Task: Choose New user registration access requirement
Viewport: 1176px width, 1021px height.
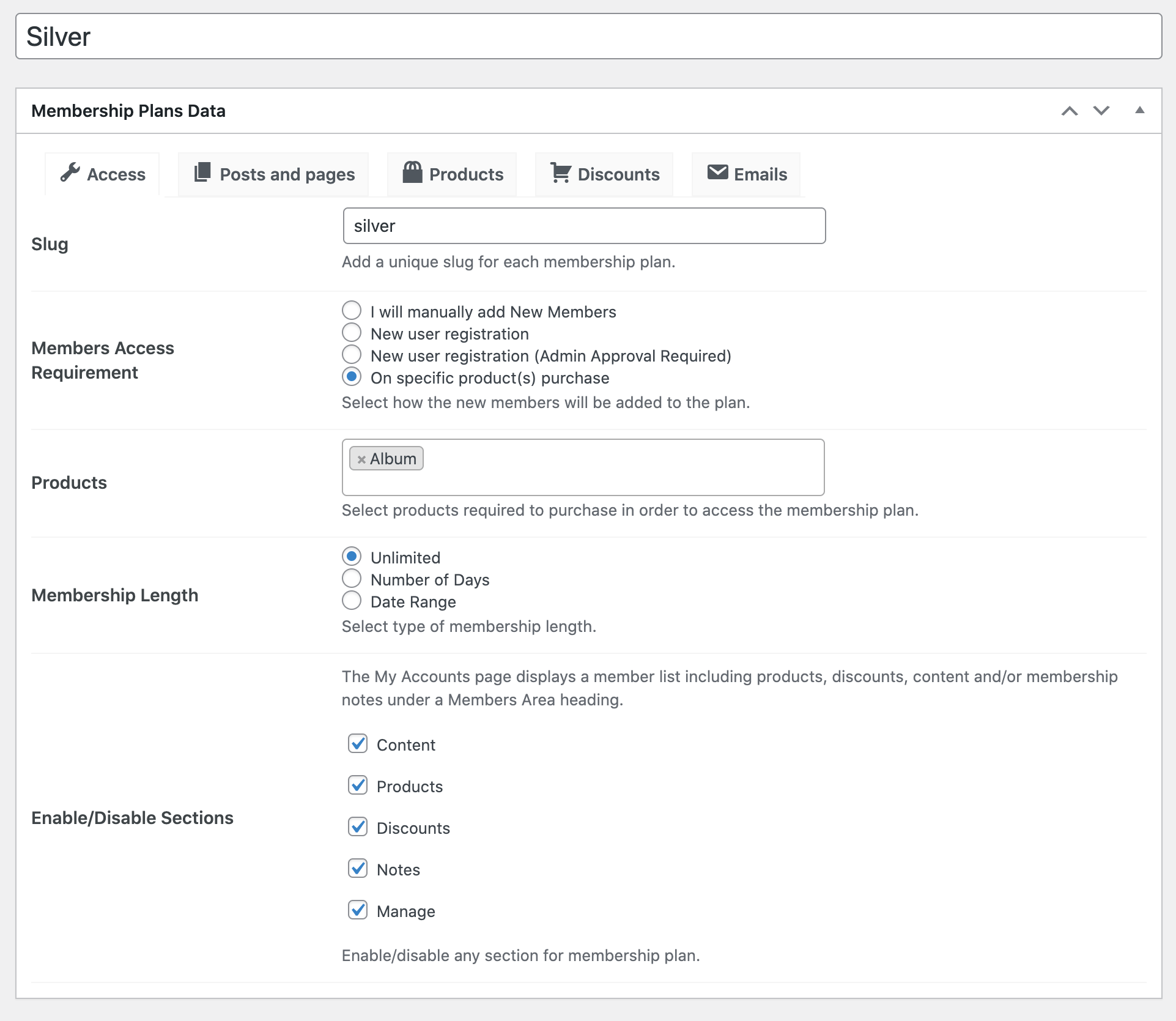Action: [x=352, y=332]
